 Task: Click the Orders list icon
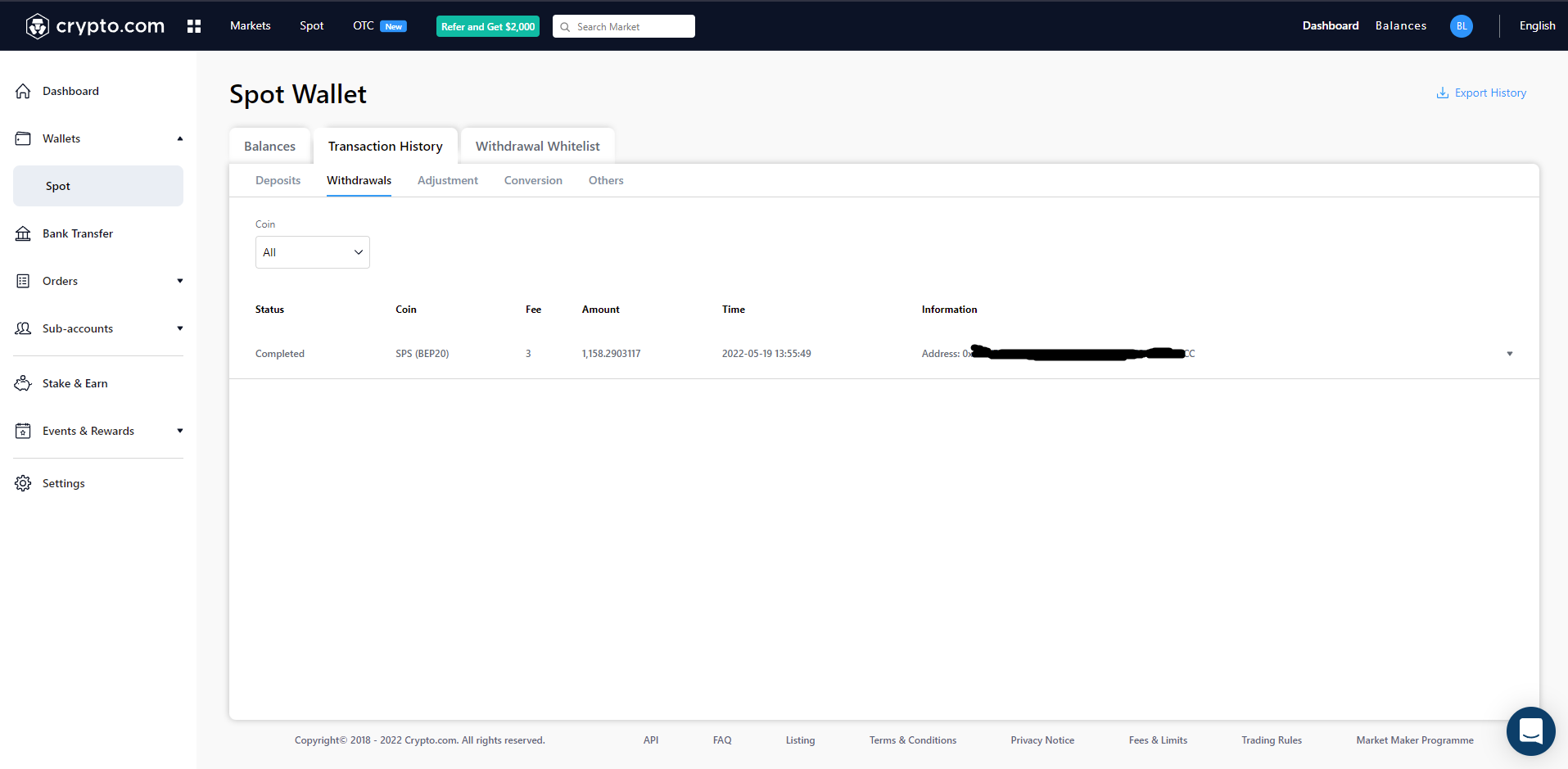click(x=23, y=281)
